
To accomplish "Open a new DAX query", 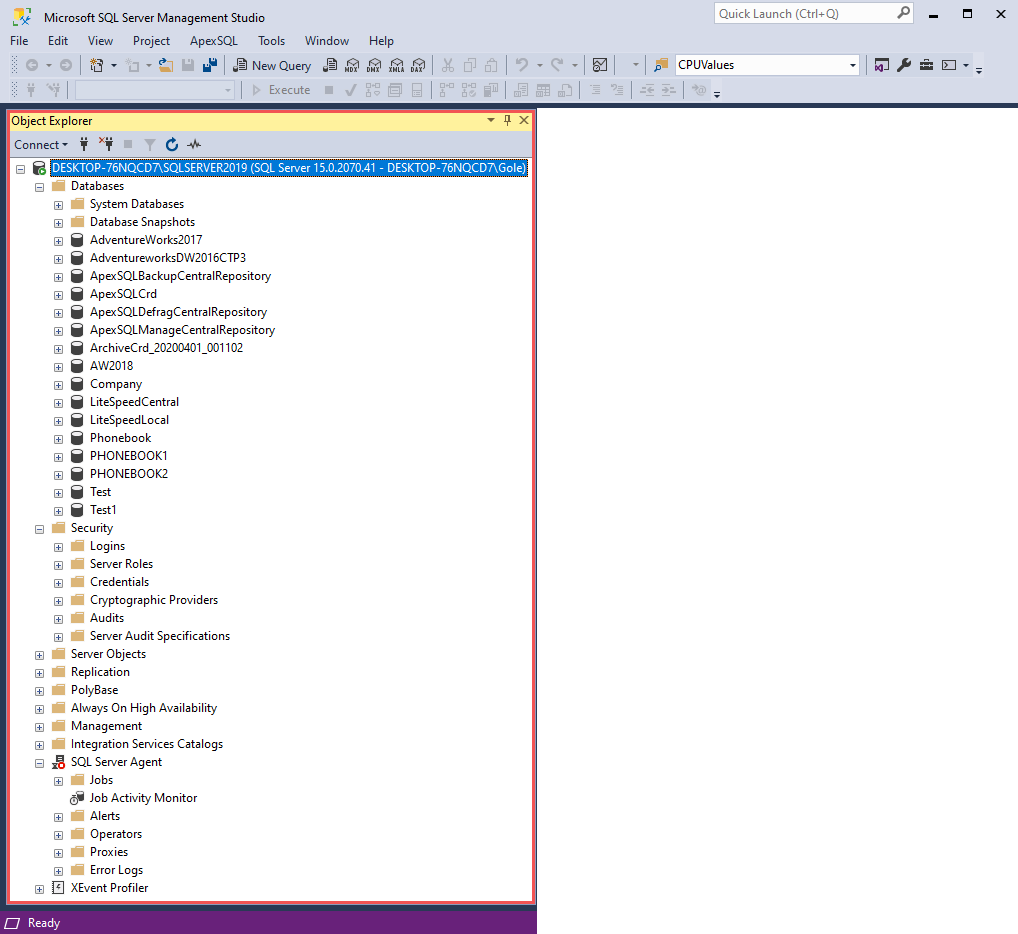I will coord(418,65).
